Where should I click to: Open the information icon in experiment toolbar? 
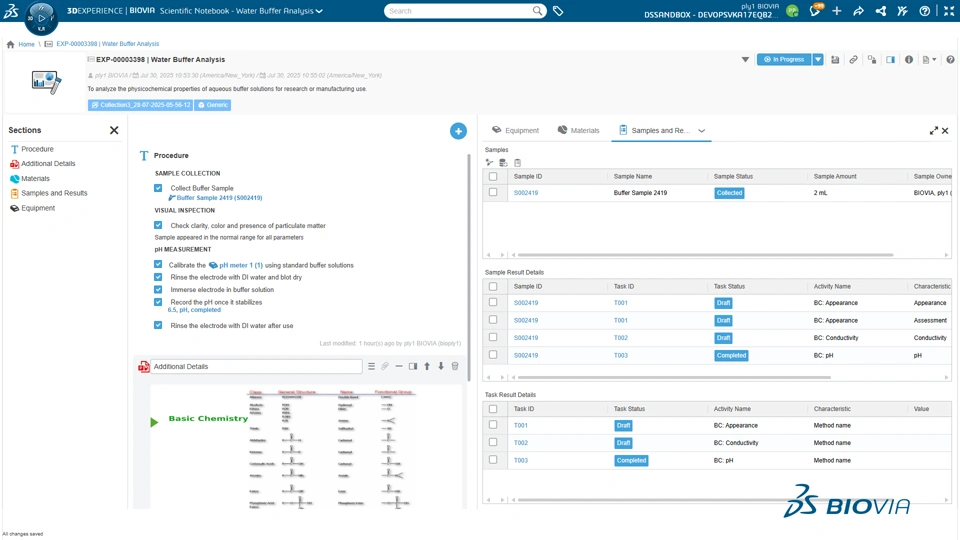(x=909, y=60)
